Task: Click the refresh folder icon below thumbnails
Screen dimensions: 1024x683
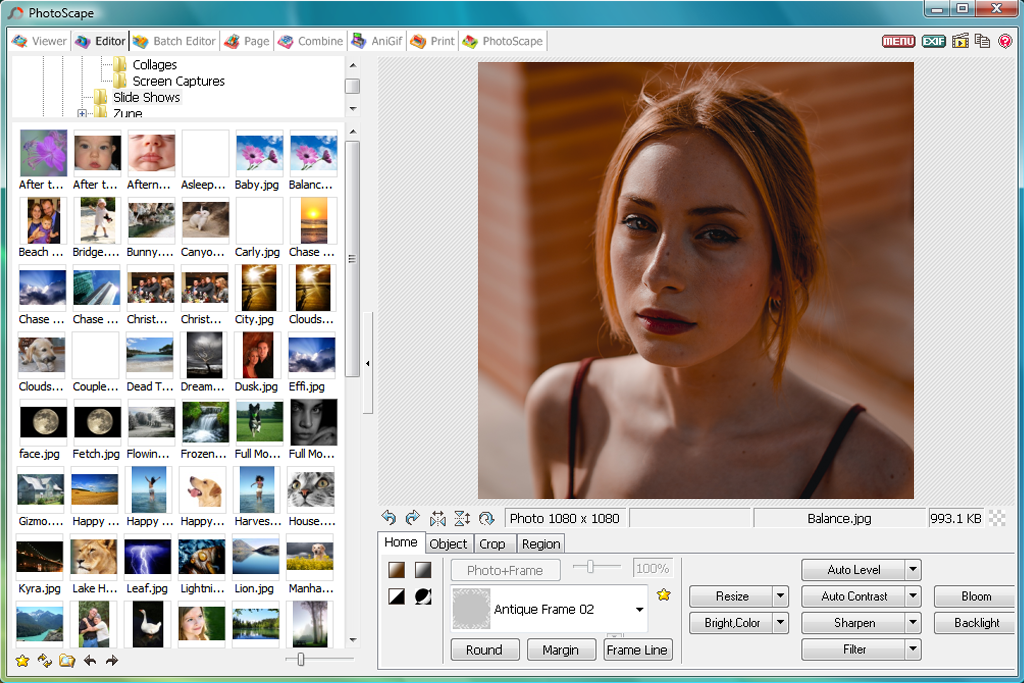Action: coord(44,661)
